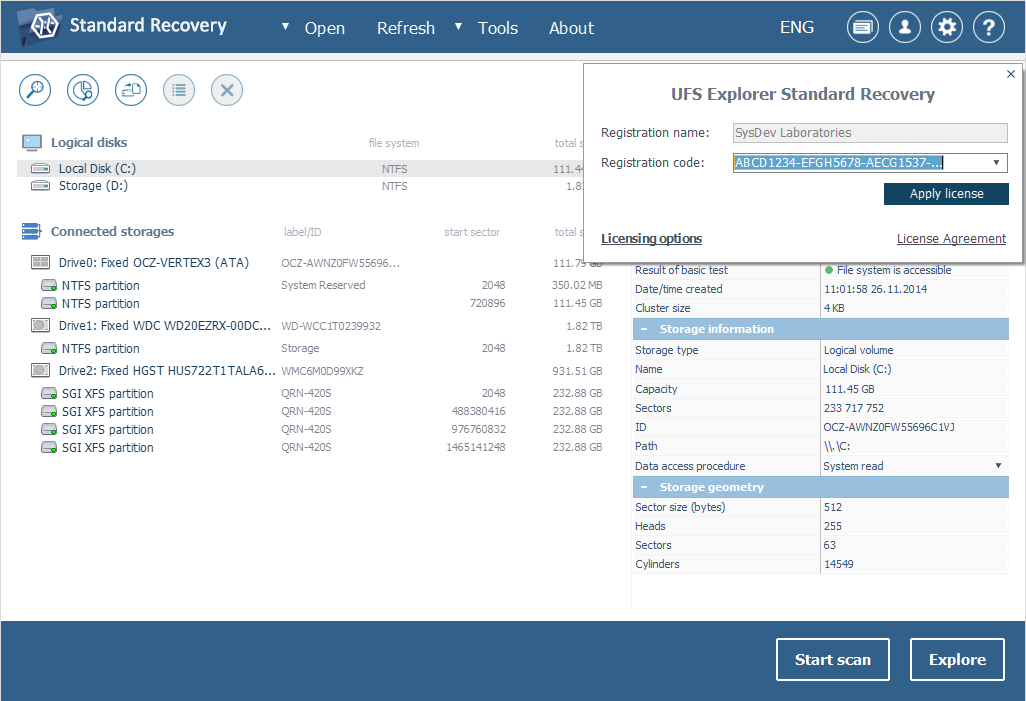Viewport: 1026px width, 701px height.
Task: Open the Open menu
Action: pos(325,28)
